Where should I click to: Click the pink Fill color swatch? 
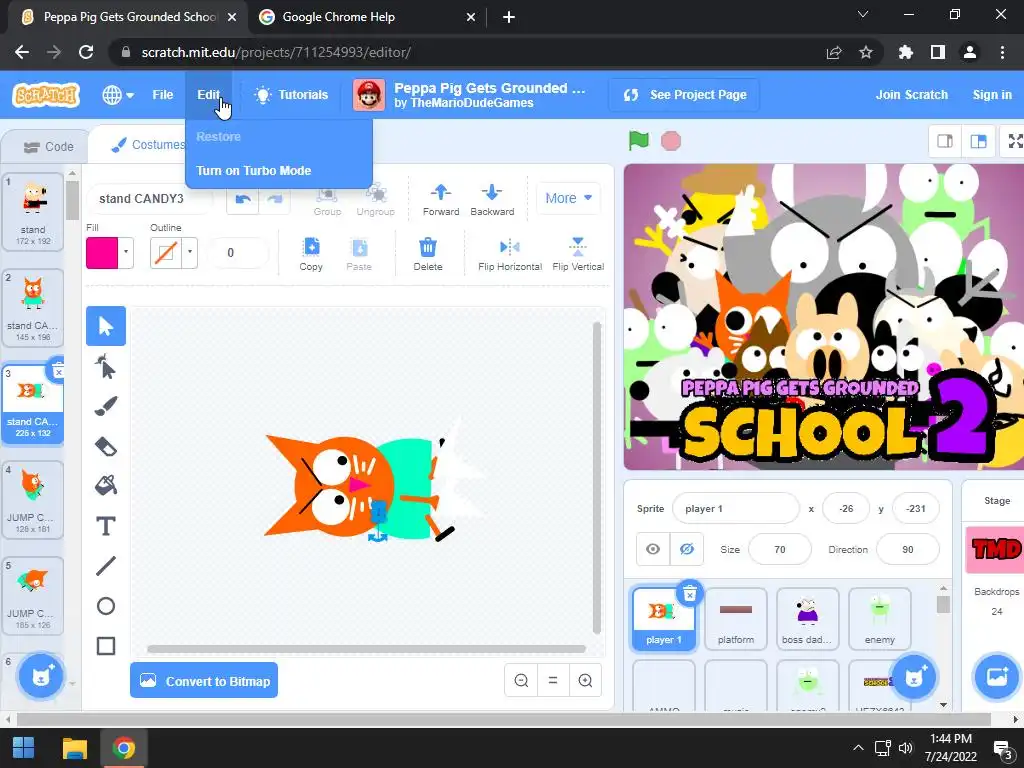click(x=102, y=253)
